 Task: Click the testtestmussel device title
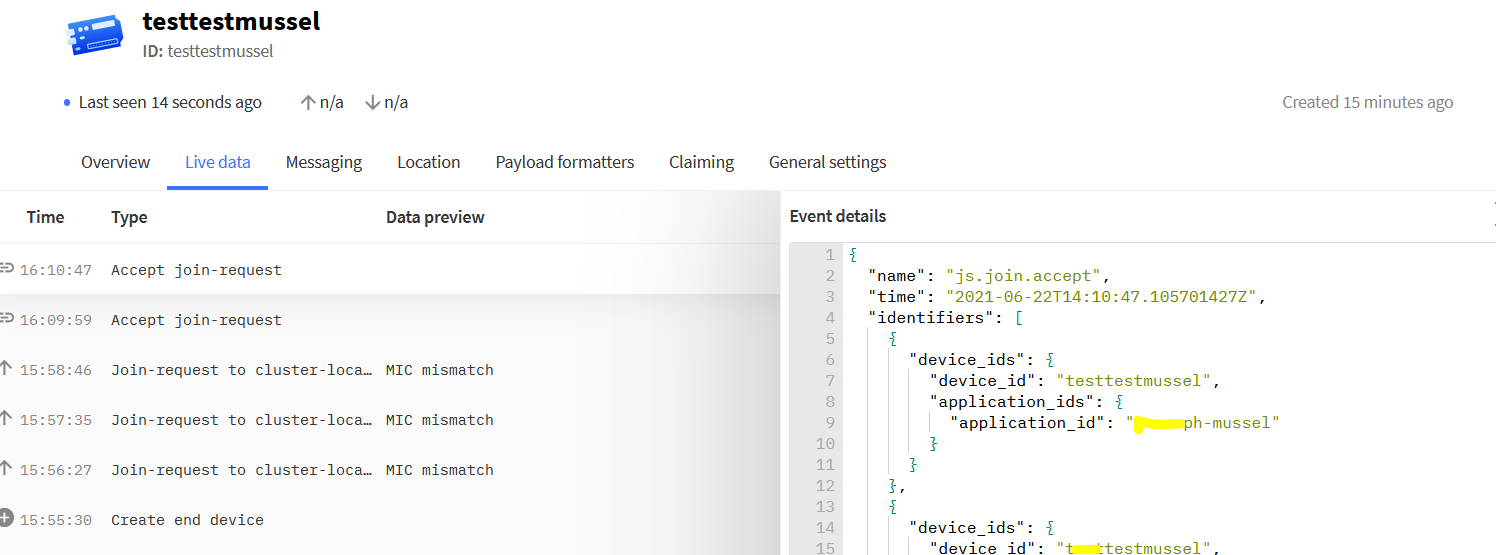click(231, 21)
